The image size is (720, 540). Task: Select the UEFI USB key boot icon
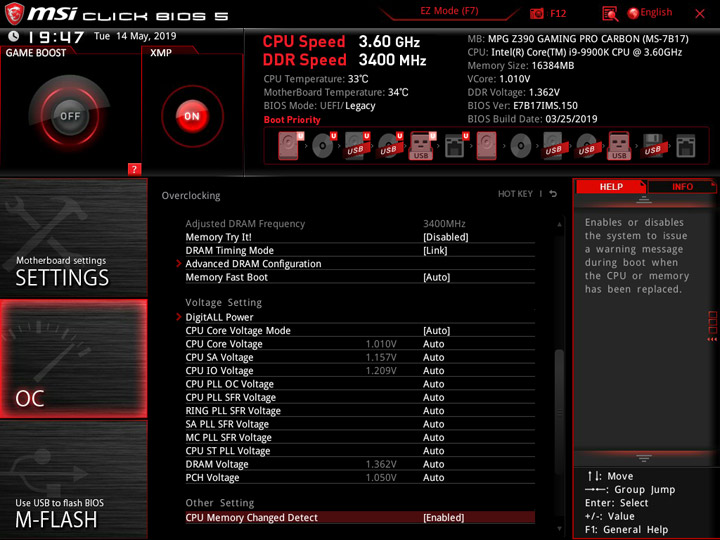[422, 146]
